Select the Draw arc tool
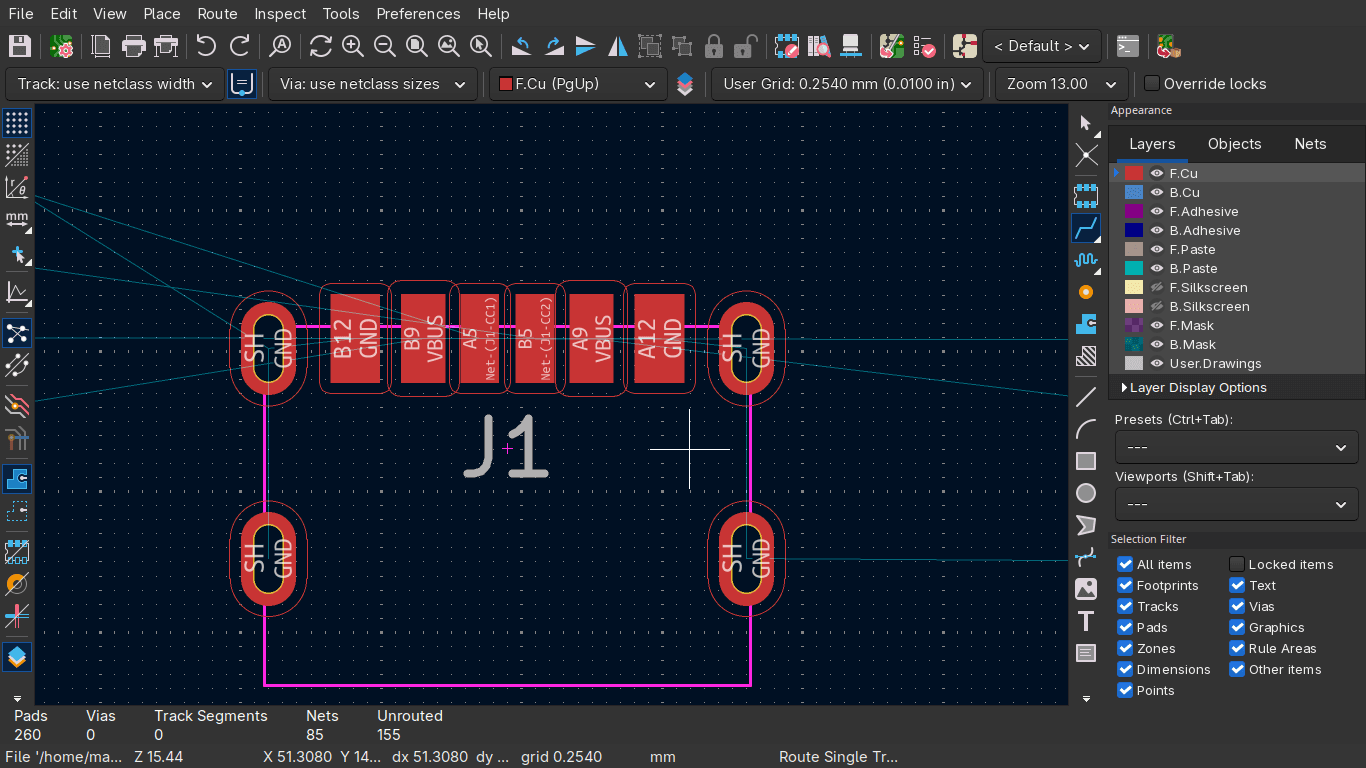The height and width of the screenshot is (768, 1366). point(1086,430)
